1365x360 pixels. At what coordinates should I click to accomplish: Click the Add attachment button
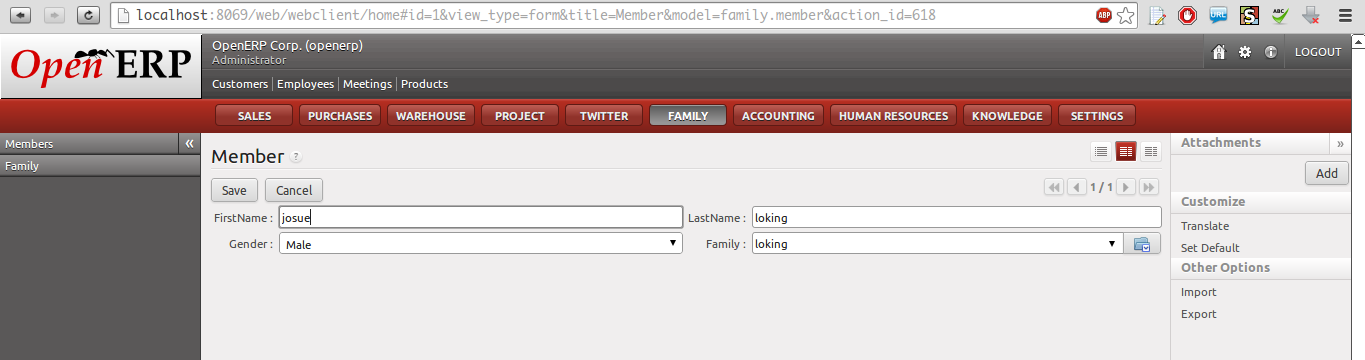click(1327, 173)
